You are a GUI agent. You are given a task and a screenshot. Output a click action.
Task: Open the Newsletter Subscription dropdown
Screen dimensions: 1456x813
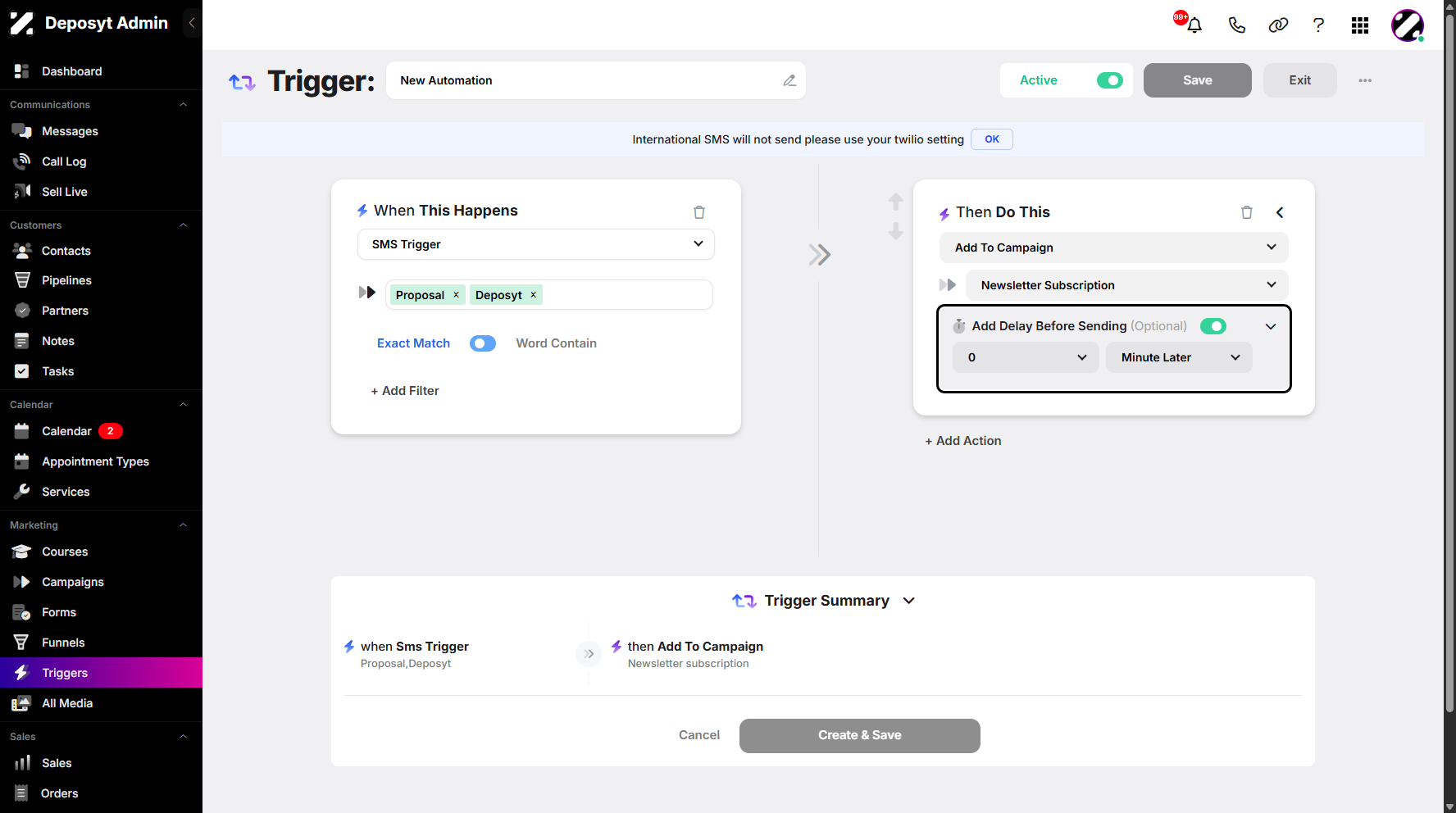(x=1127, y=285)
